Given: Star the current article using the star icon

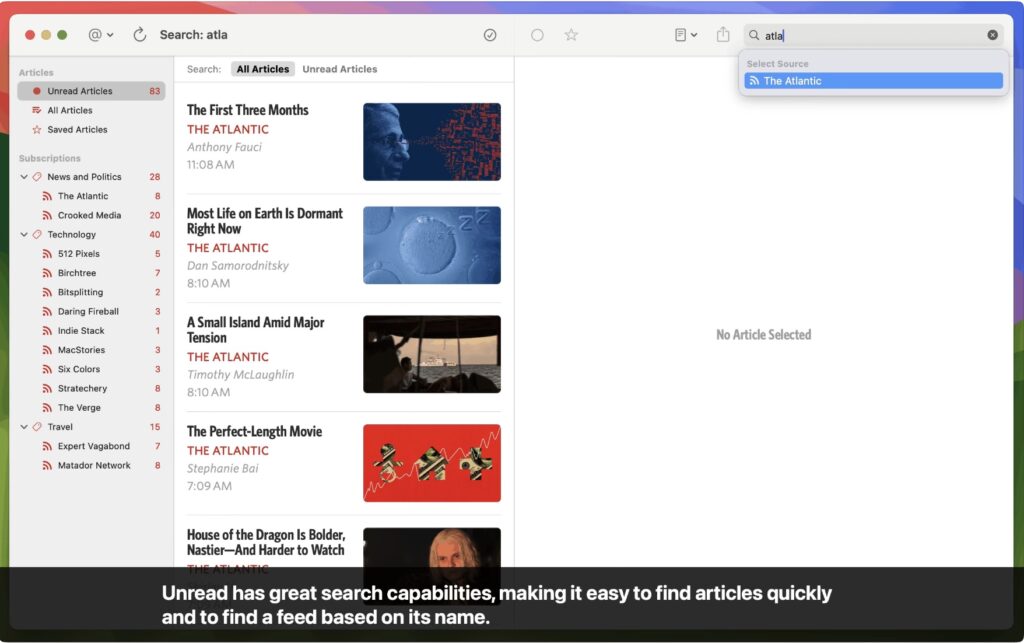Looking at the screenshot, I should pos(571,34).
